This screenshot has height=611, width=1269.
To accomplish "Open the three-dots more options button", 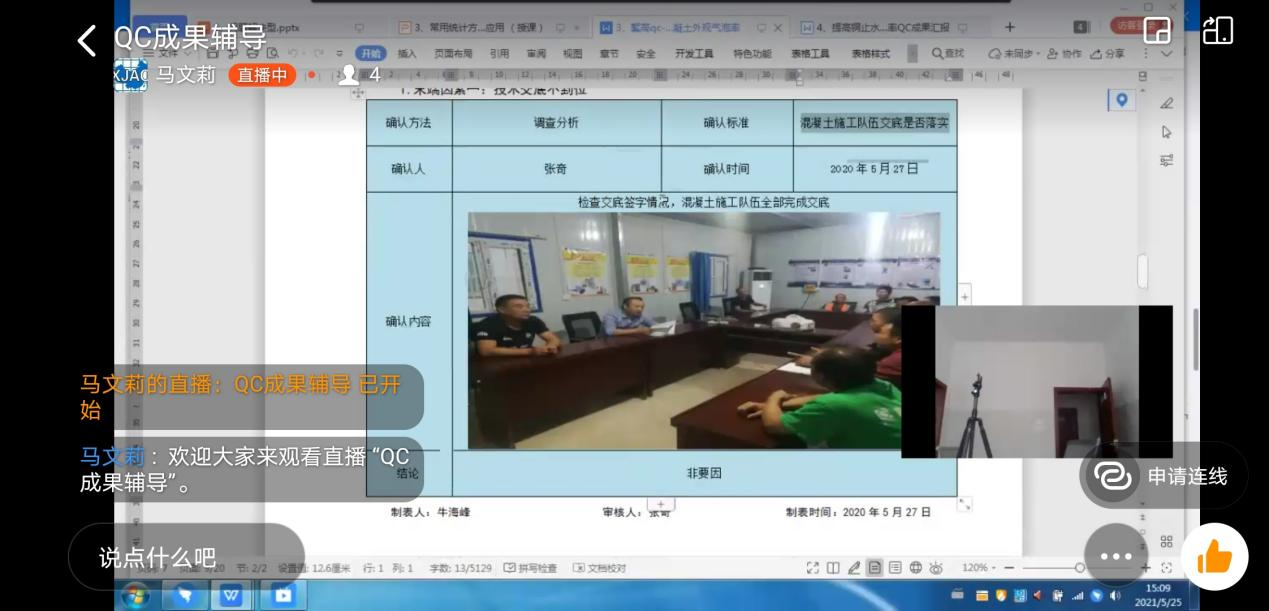I will [x=1115, y=557].
